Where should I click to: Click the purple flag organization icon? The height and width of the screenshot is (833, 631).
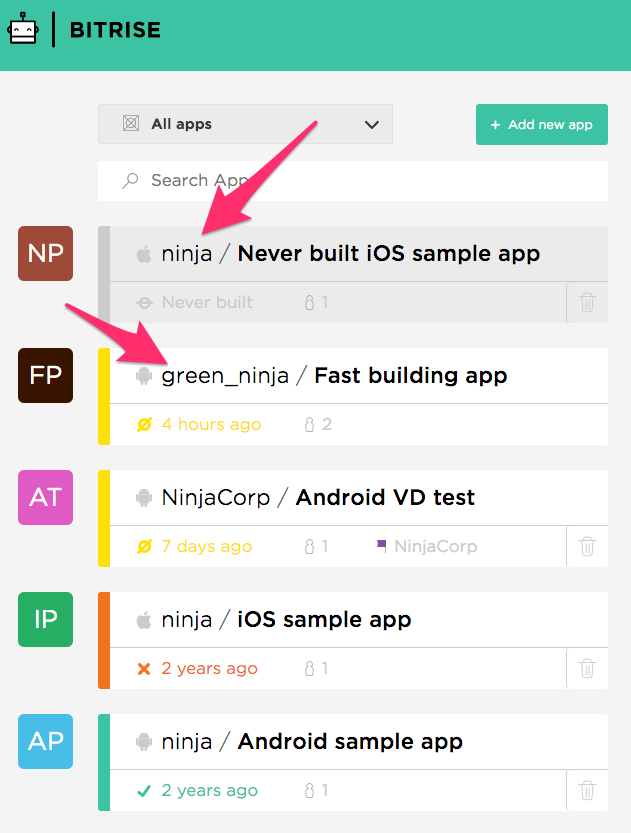coord(381,546)
